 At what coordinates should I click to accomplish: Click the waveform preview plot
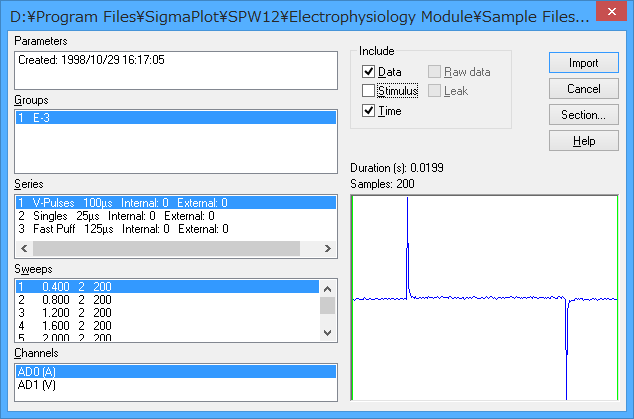(484, 298)
